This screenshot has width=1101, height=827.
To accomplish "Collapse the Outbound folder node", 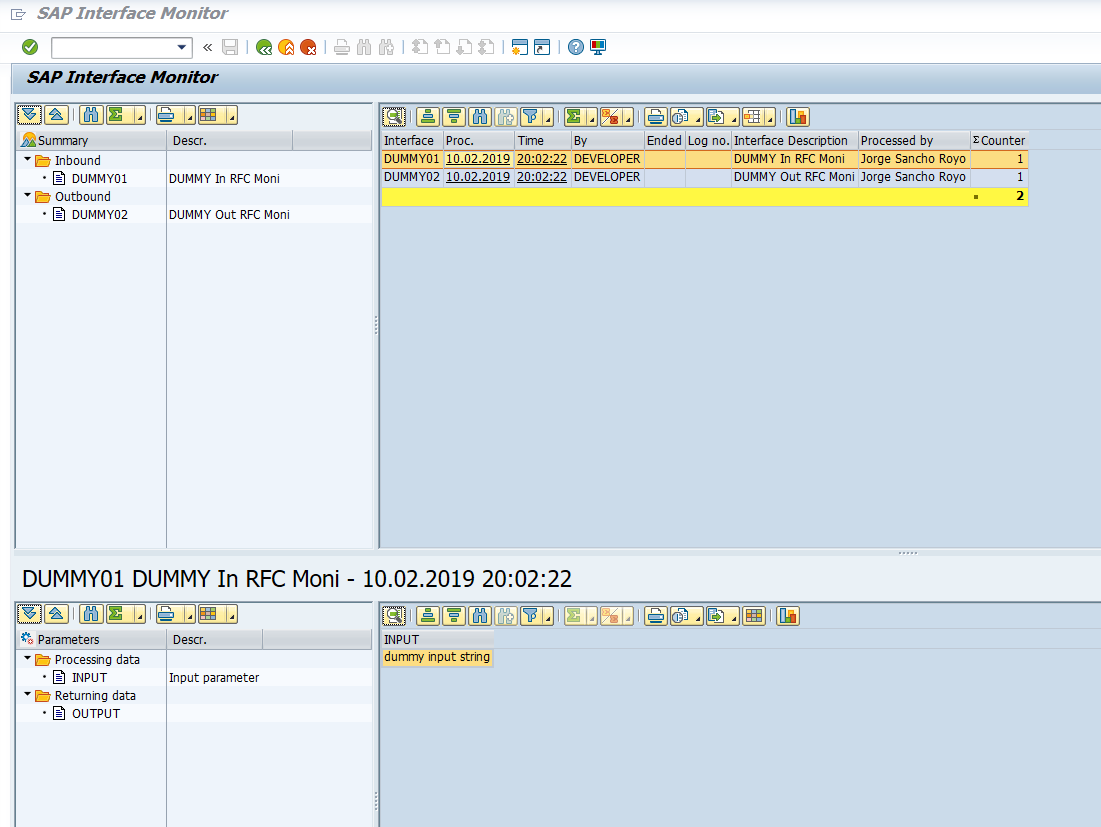I will pyautogui.click(x=27, y=195).
